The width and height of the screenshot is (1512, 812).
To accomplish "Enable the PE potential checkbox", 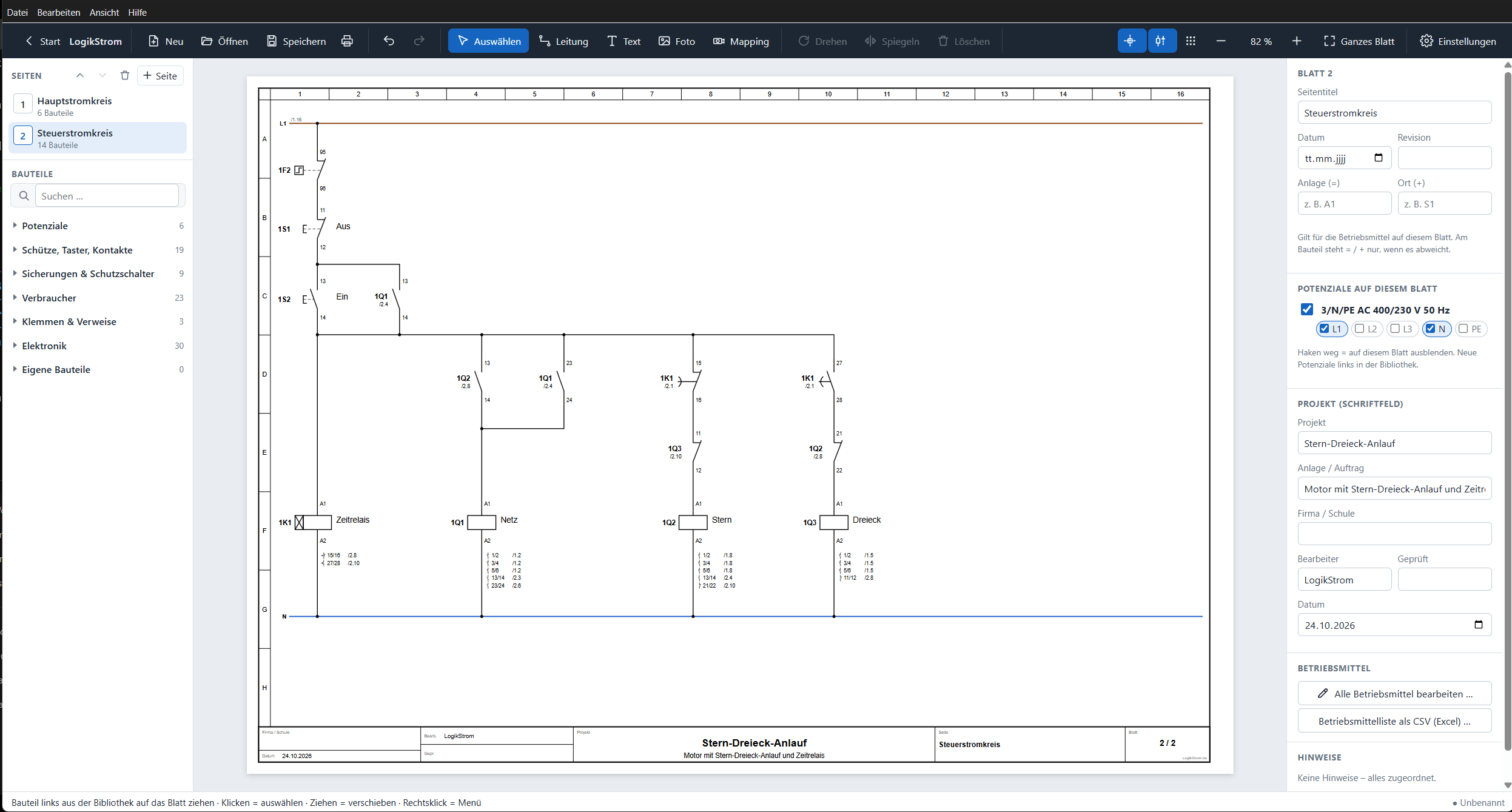I will pos(1463,329).
